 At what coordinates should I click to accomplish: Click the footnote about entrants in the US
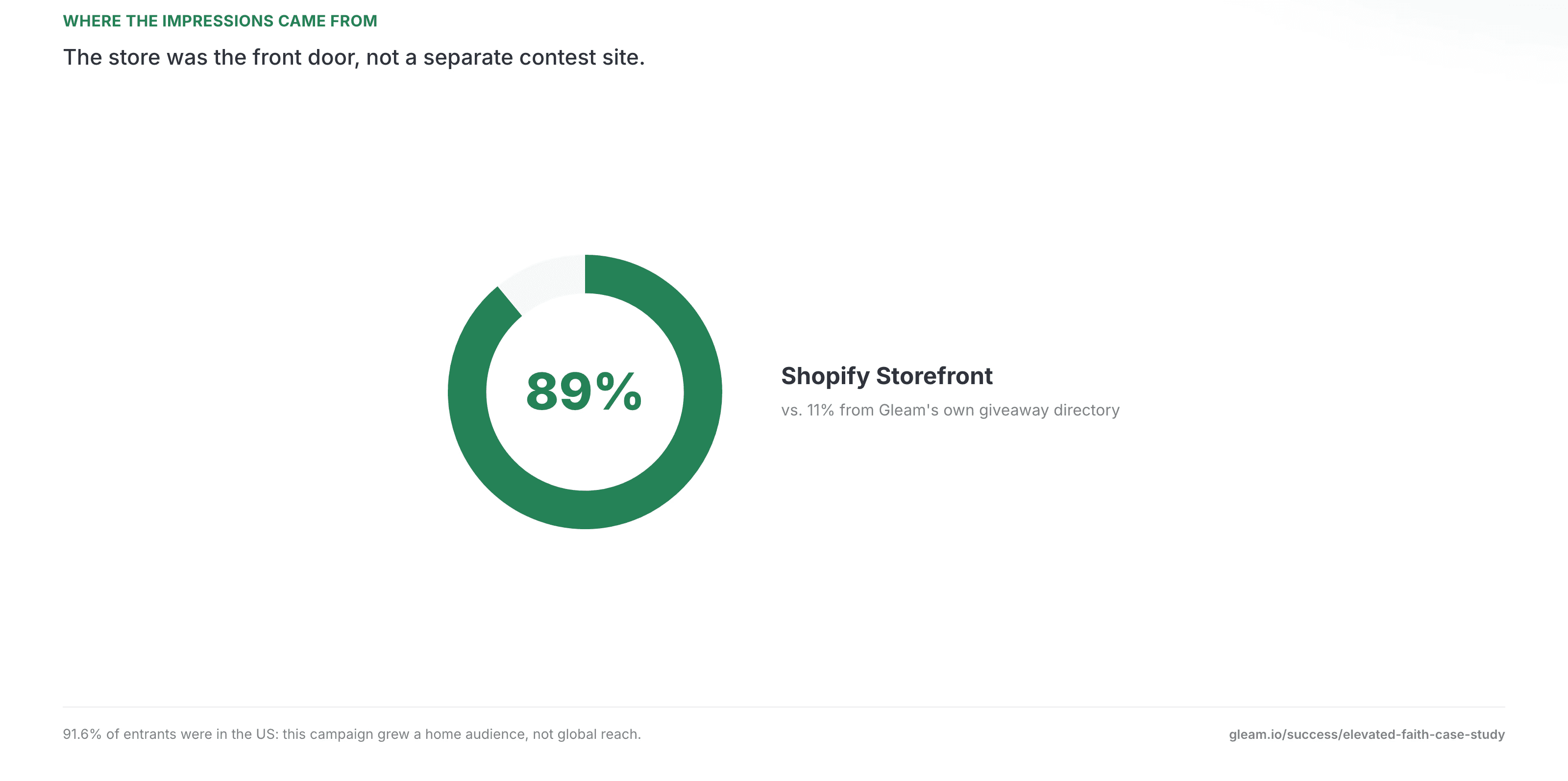(352, 734)
